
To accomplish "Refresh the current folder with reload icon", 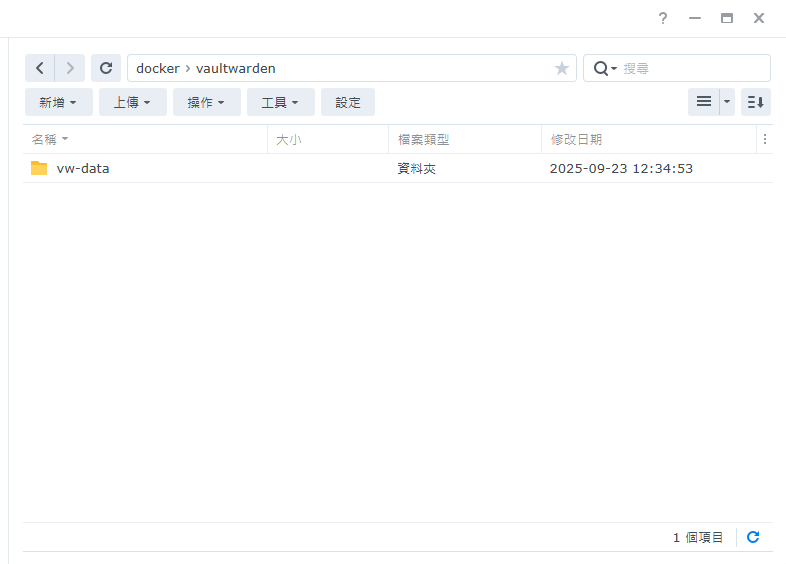I will [x=106, y=68].
